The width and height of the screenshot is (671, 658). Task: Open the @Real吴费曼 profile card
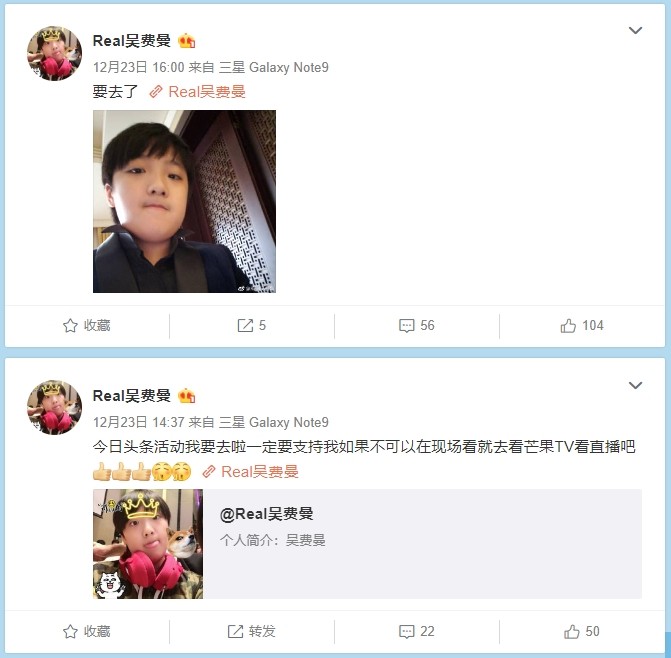pyautogui.click(x=367, y=544)
